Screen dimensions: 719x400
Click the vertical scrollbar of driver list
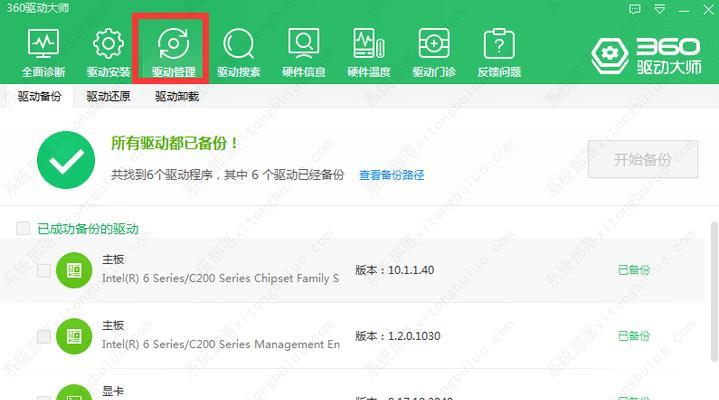[x=714, y=291]
